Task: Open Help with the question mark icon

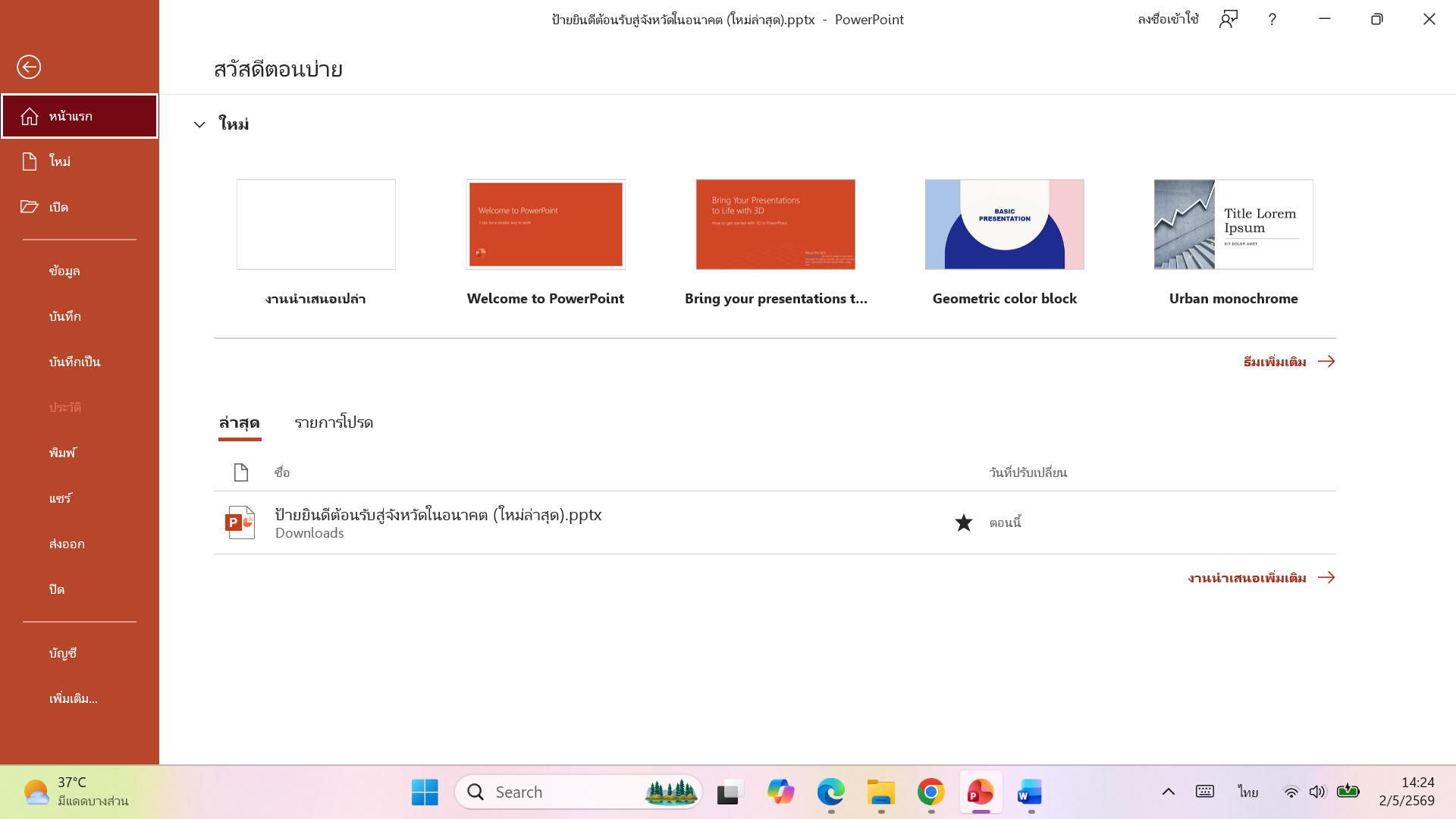Action: click(x=1272, y=20)
